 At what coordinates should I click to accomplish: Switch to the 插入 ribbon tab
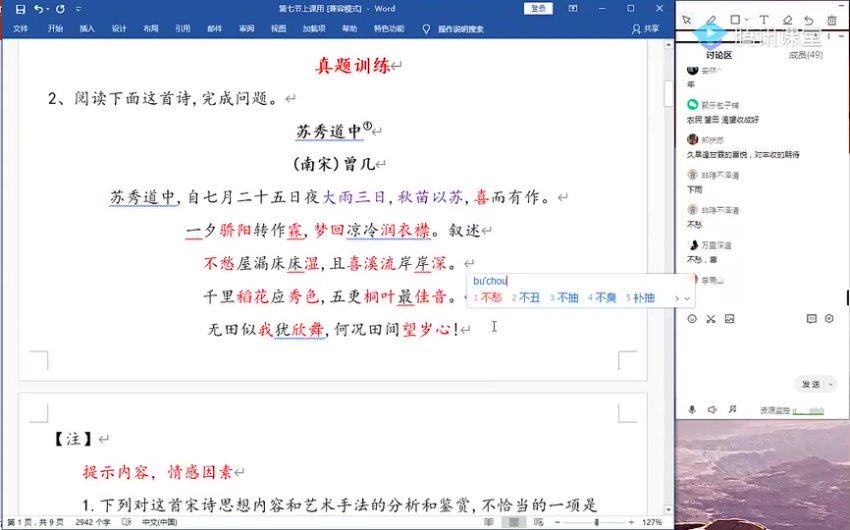pyautogui.click(x=87, y=29)
